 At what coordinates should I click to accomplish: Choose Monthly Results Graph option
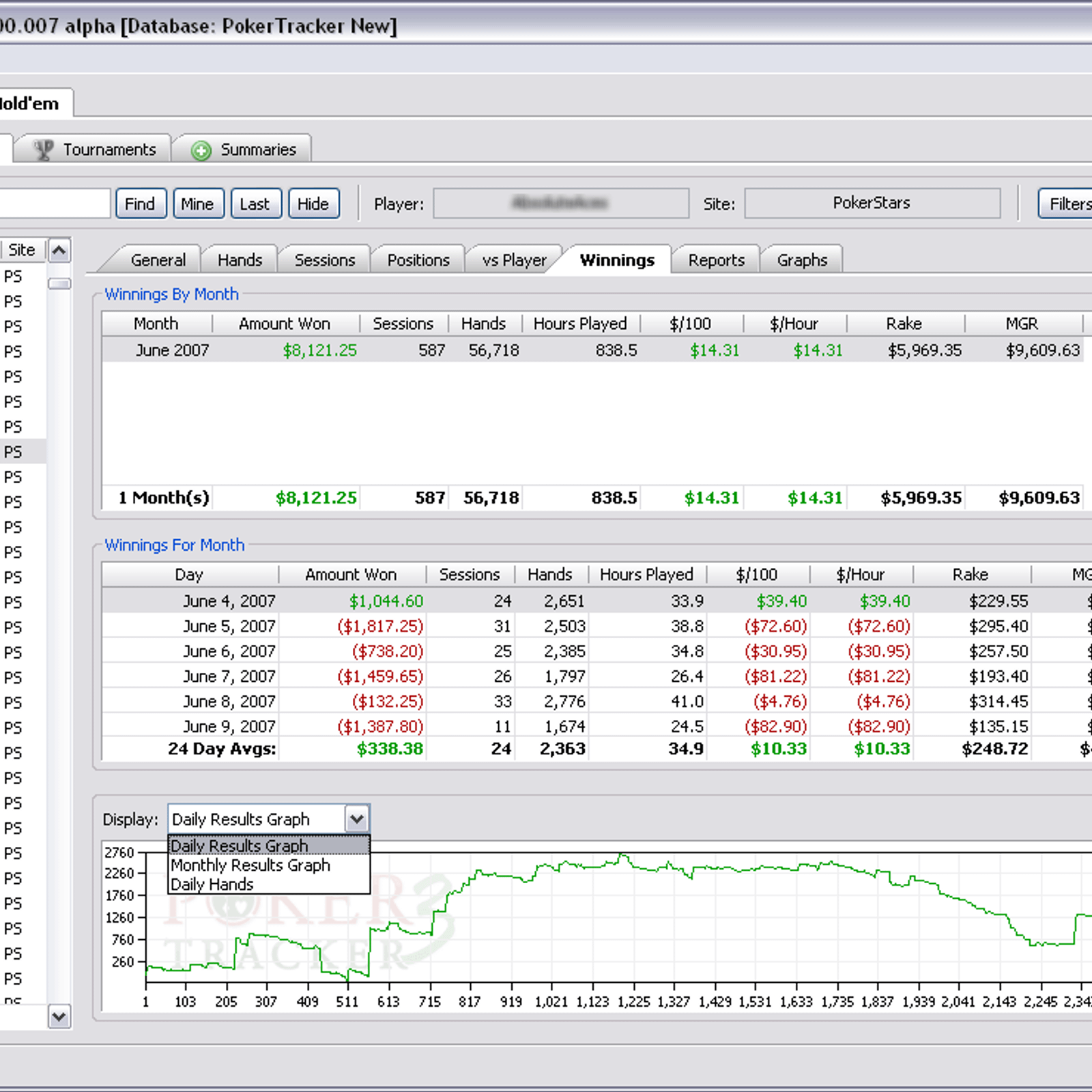tap(269, 865)
